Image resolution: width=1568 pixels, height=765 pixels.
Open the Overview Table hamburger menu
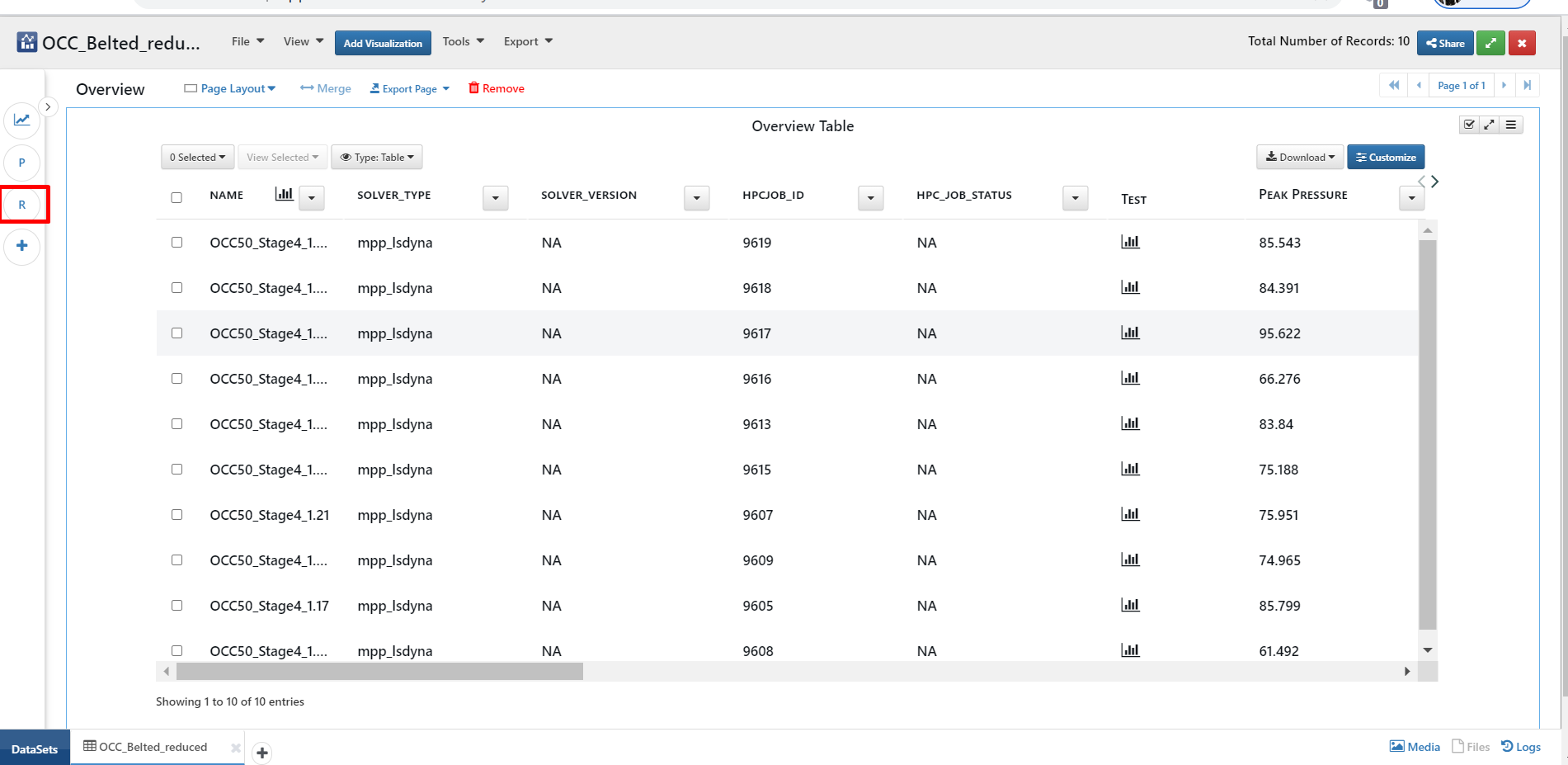click(1511, 125)
